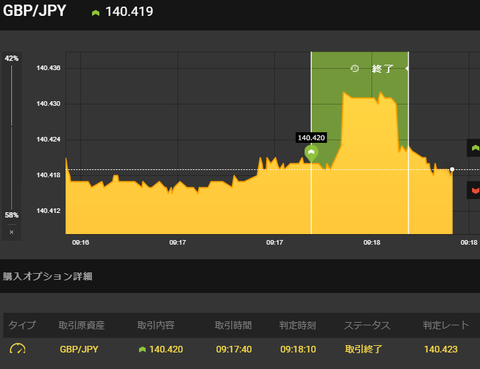Select the green High (up) button at right edge
480x369 pixels.
[x=474, y=148]
